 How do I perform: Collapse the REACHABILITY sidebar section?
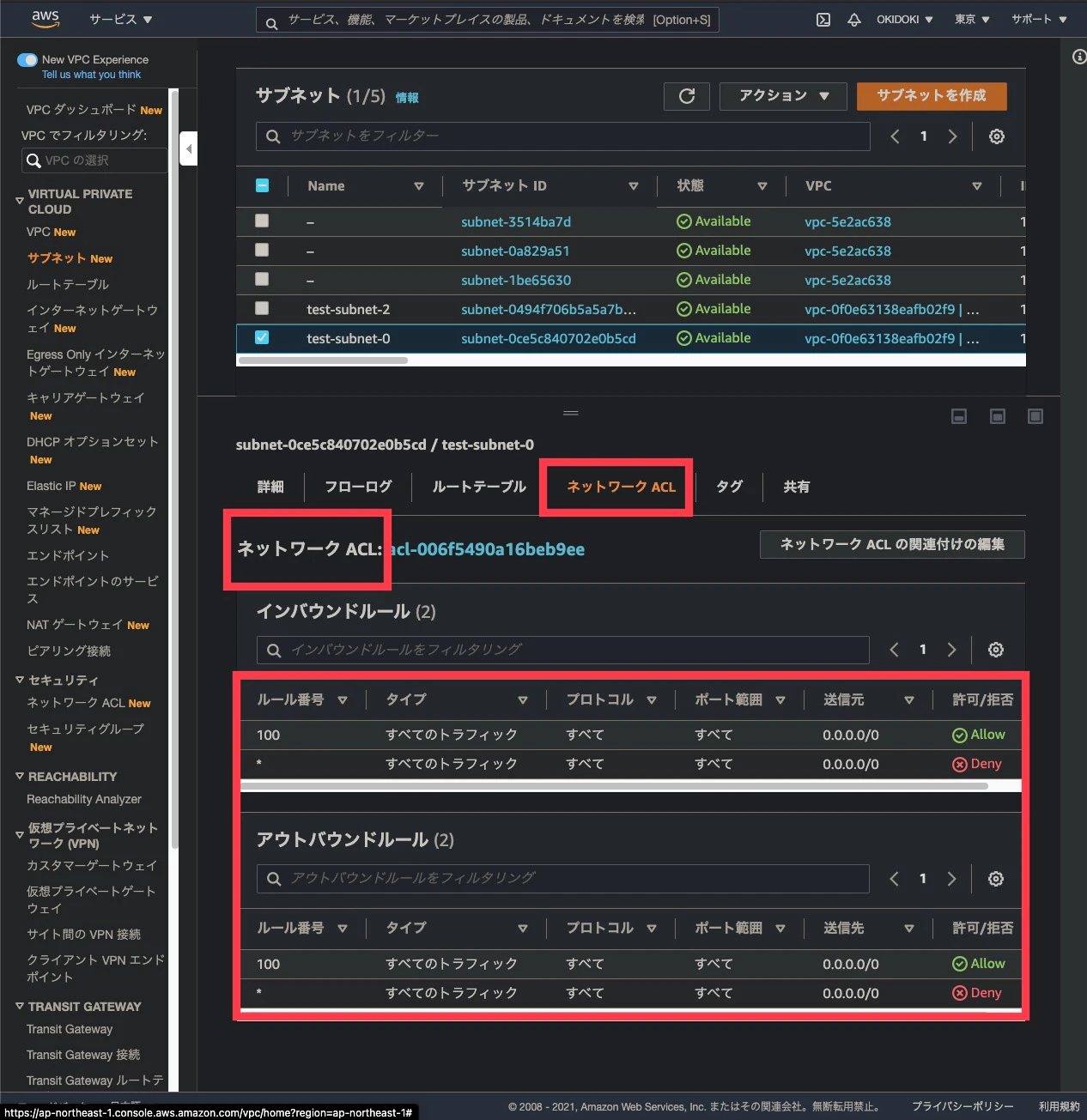[20, 776]
